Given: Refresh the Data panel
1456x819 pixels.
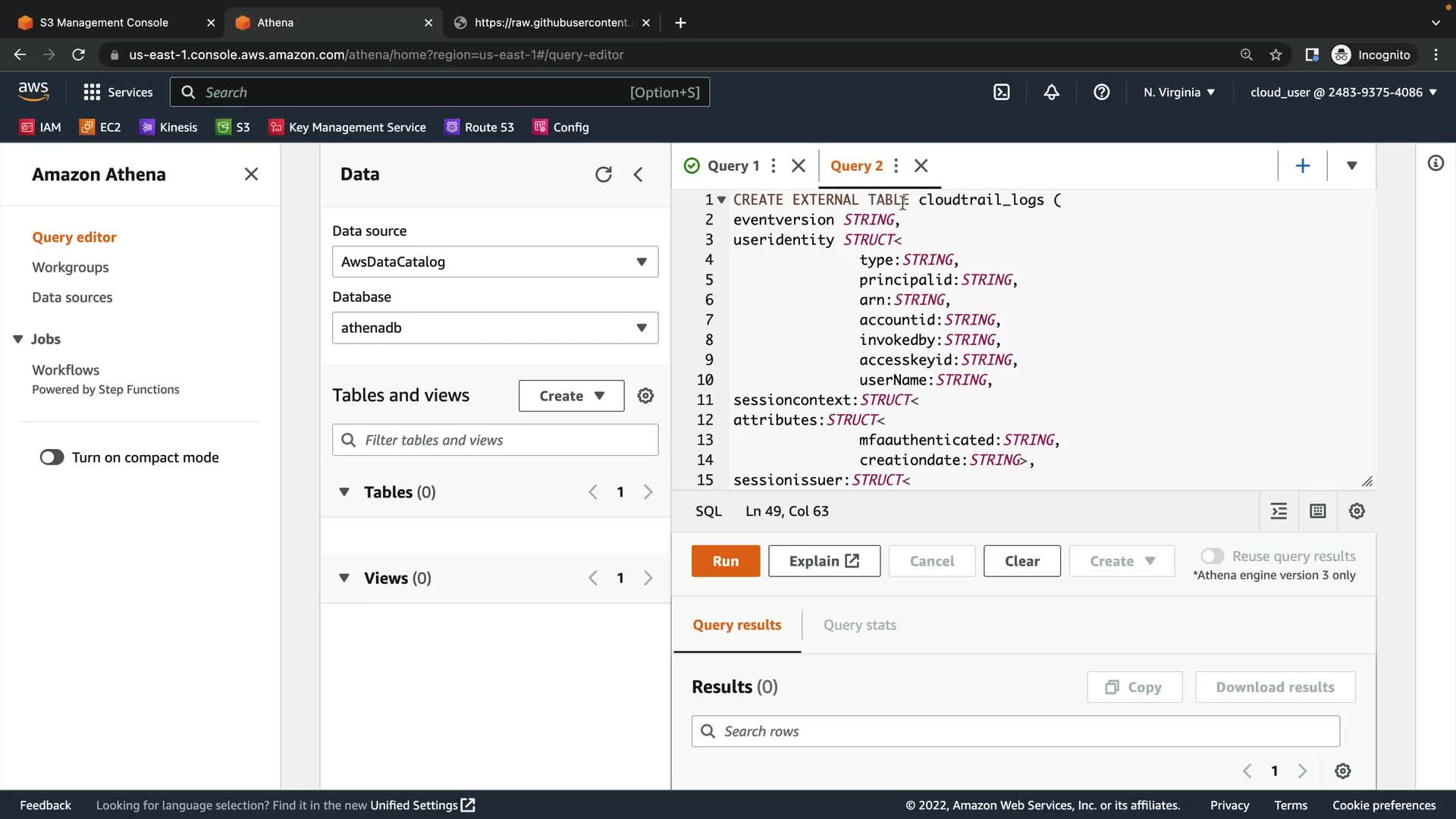Looking at the screenshot, I should (x=603, y=174).
